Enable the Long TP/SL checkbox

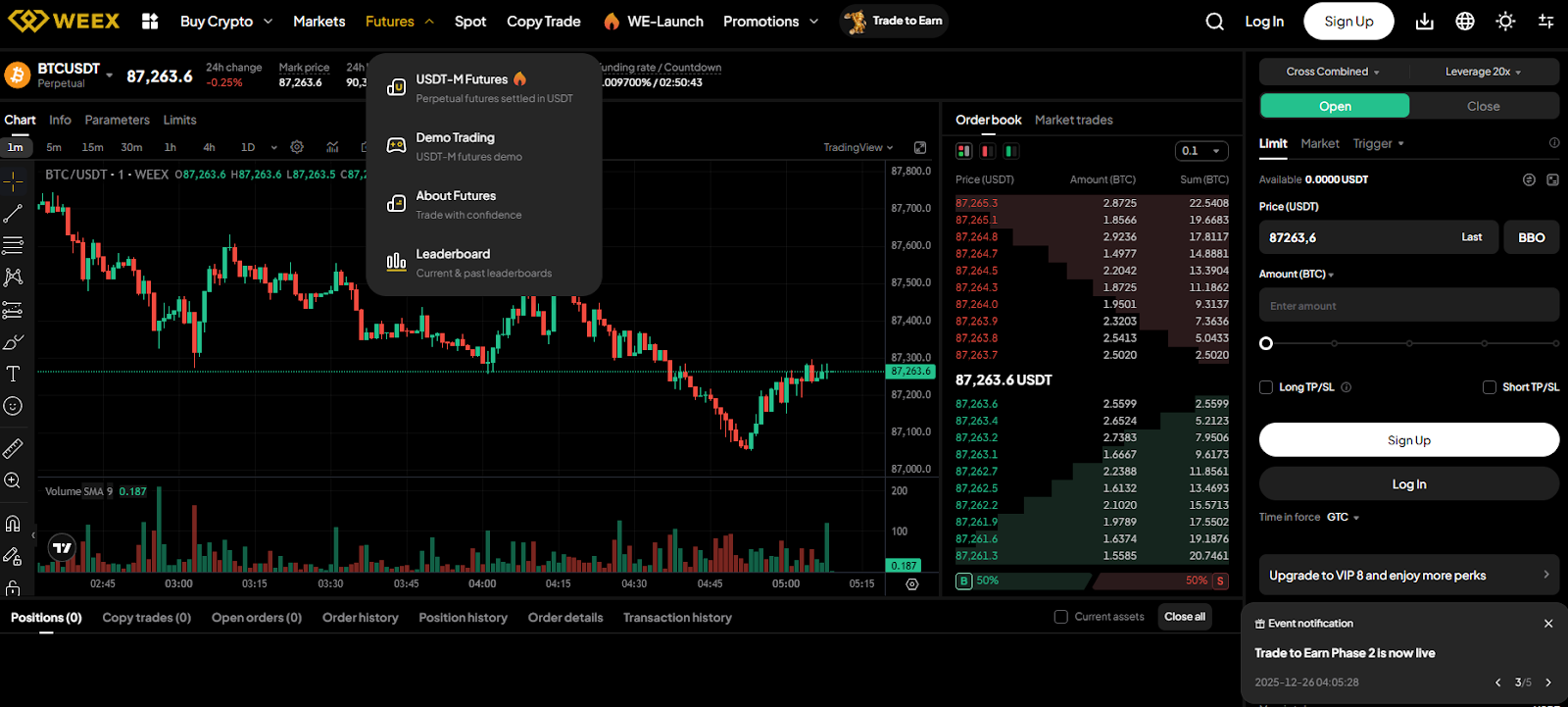[x=1266, y=387]
